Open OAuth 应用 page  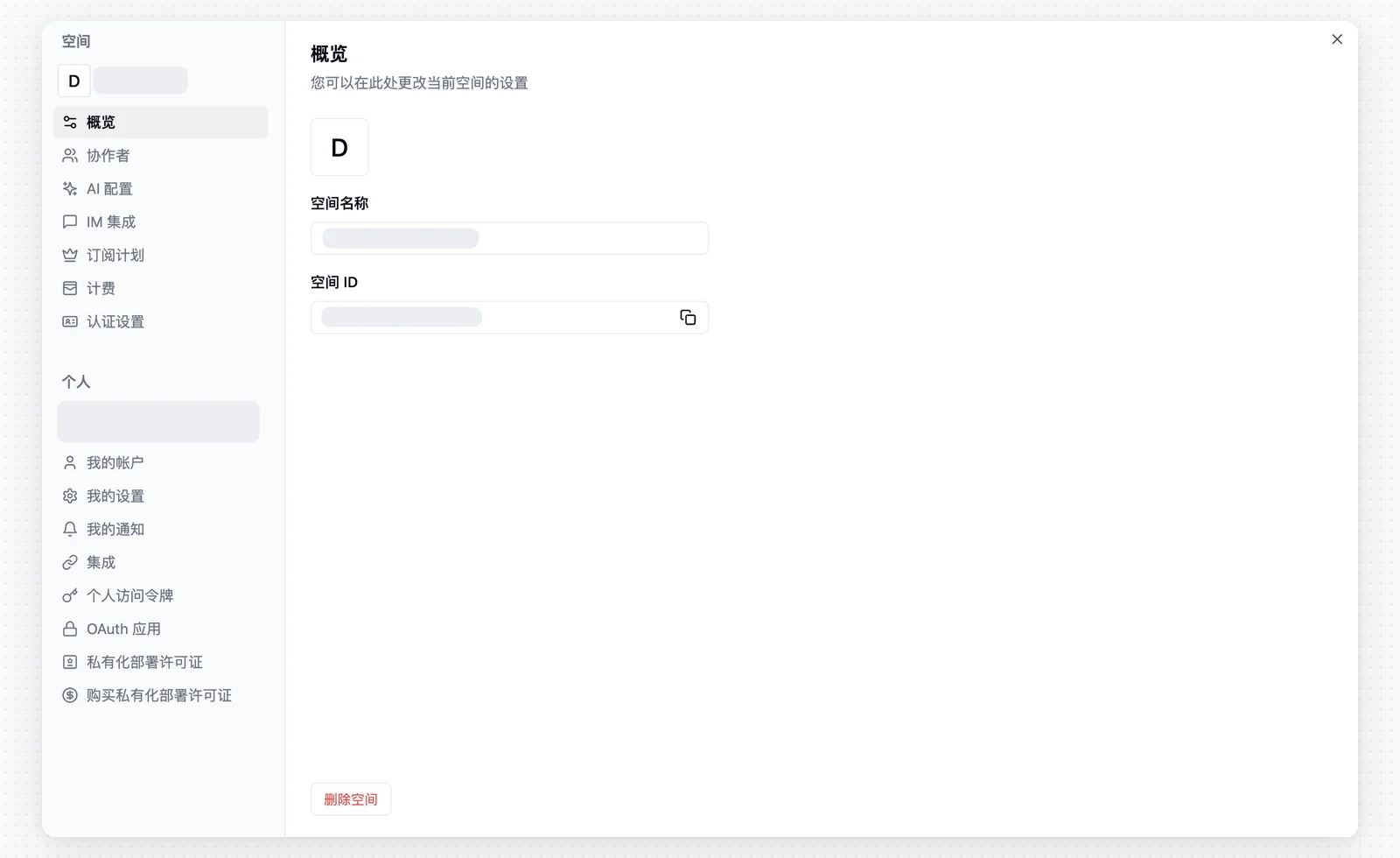161,629
